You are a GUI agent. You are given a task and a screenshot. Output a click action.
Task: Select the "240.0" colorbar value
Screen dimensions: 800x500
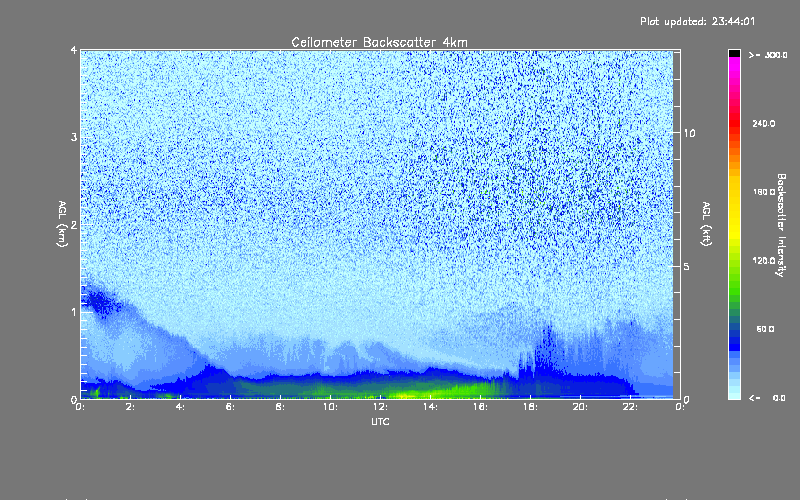[764, 123]
